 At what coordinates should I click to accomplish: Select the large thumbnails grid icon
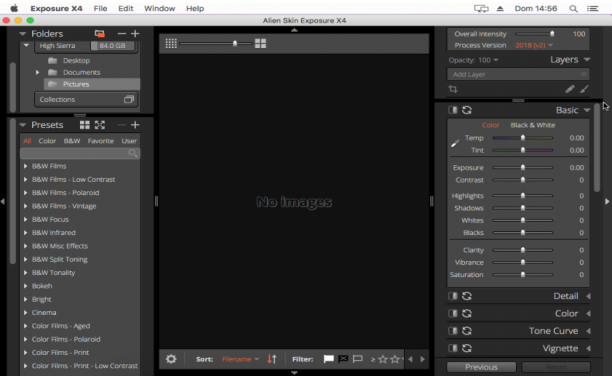click(260, 43)
